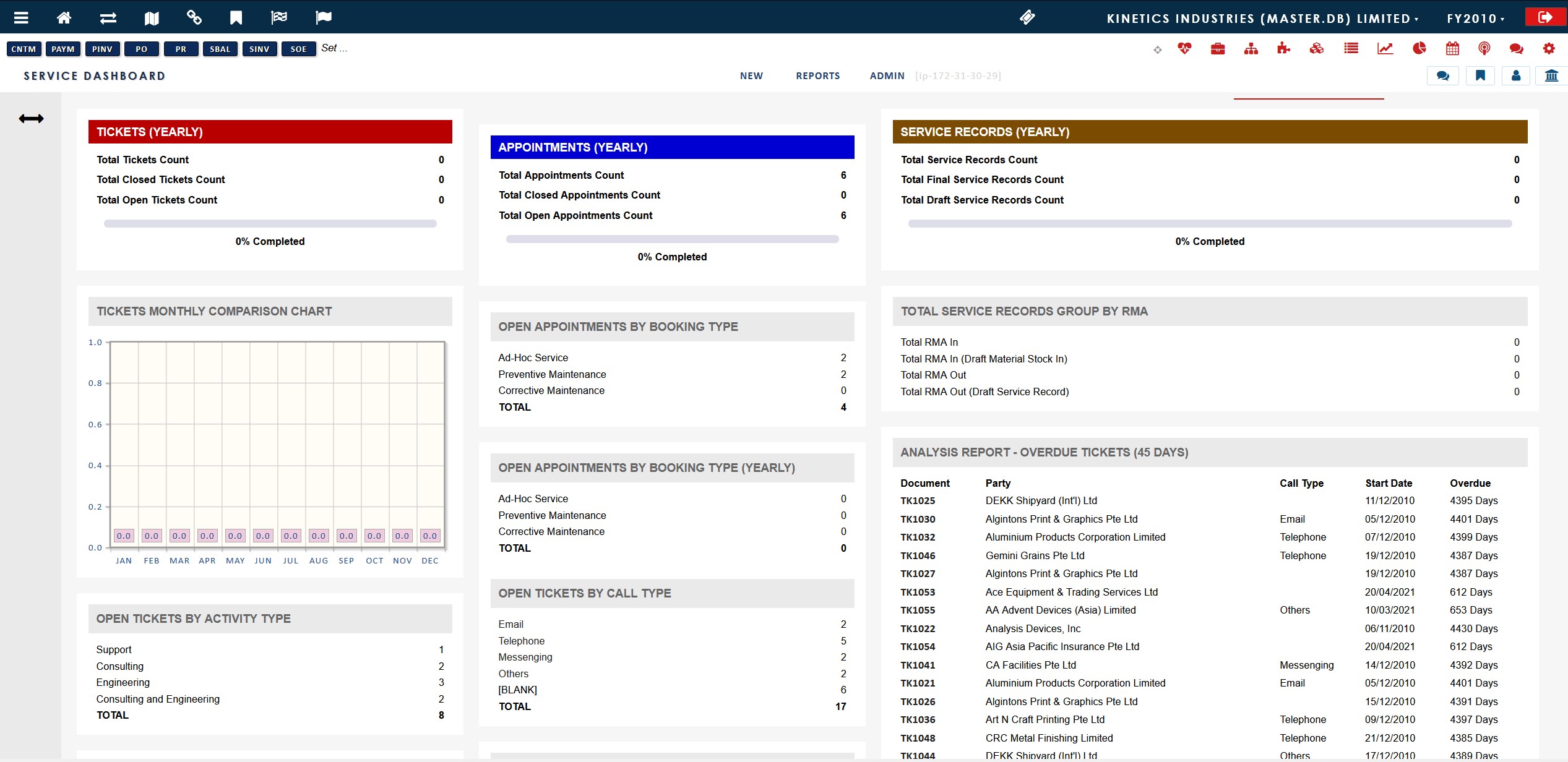
Task: Click the red pie chart icon
Action: (x=1419, y=48)
